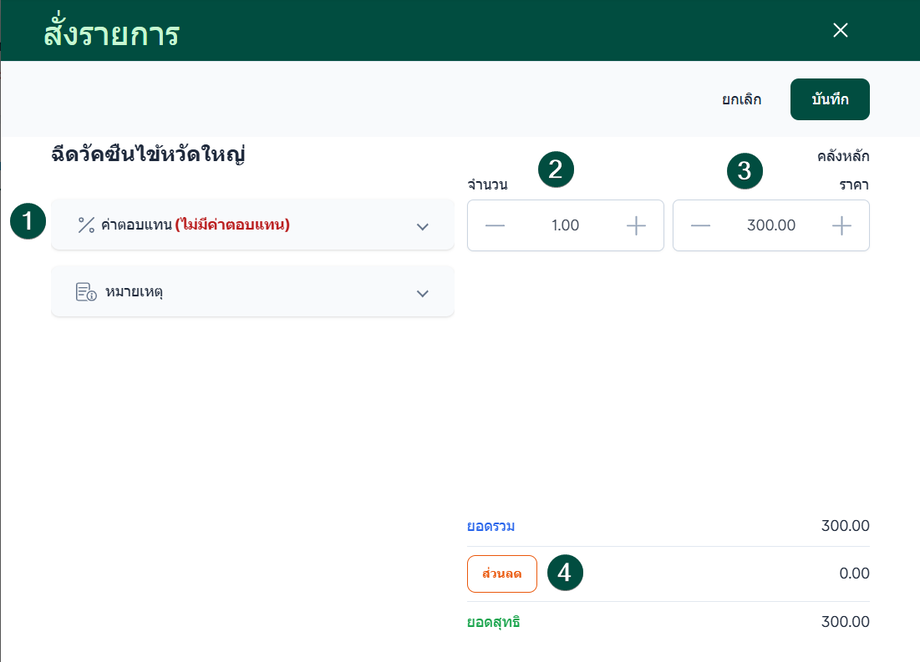Close the สั่งรายการ dialog with X
Viewport: 920px width, 662px height.
840,30
